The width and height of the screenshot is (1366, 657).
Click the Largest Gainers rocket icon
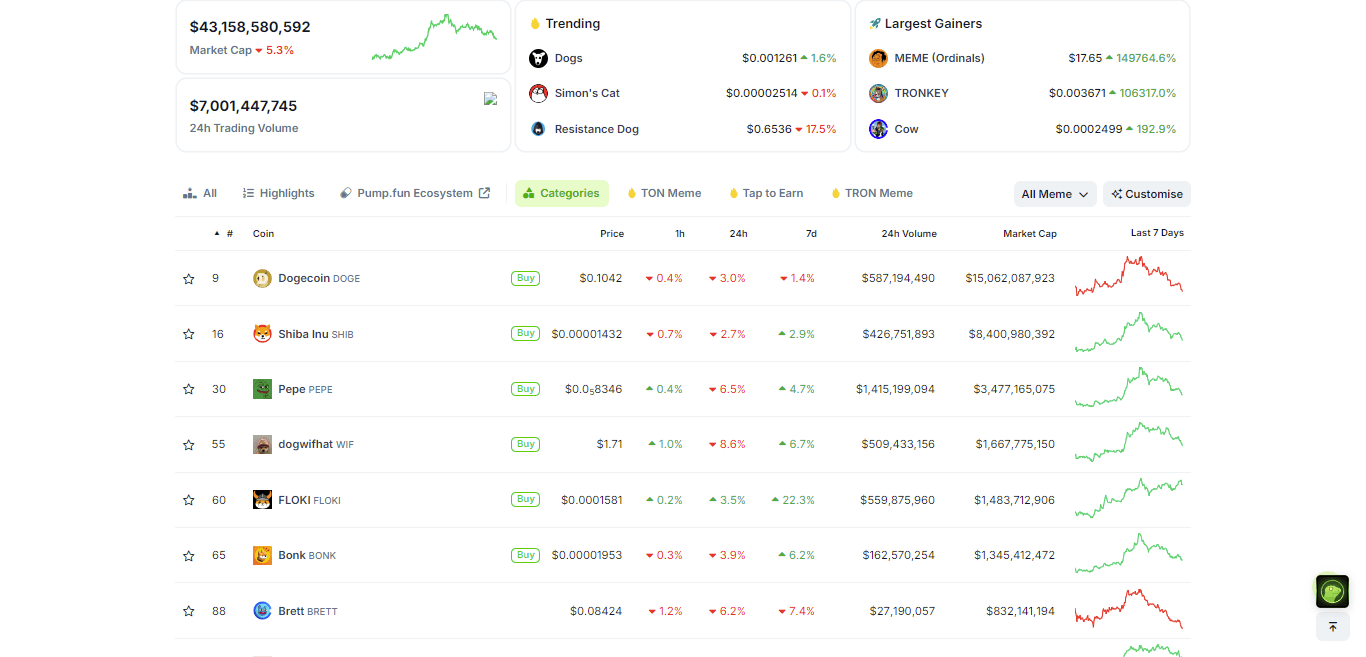[875, 23]
